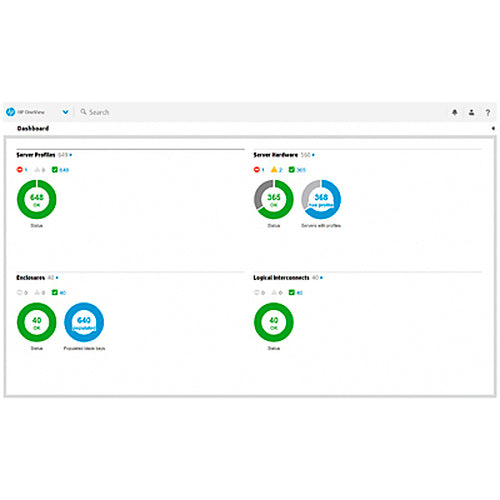Image resolution: width=500 pixels, height=500 pixels.
Task: Open the Logical Interconnects heading link
Action: click(281, 278)
